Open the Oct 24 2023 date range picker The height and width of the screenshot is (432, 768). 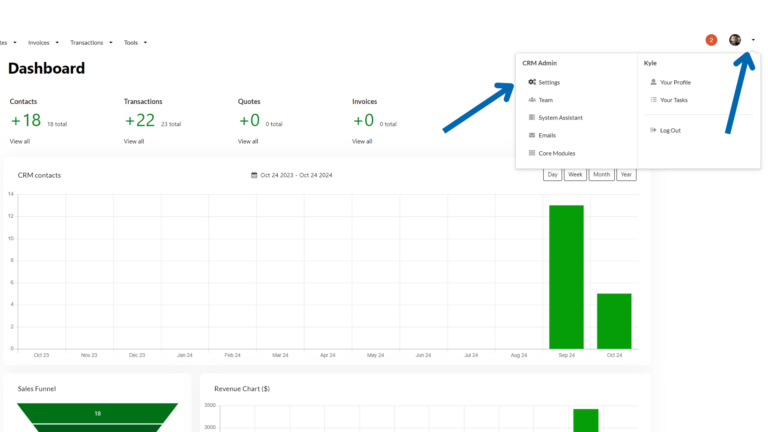295,175
